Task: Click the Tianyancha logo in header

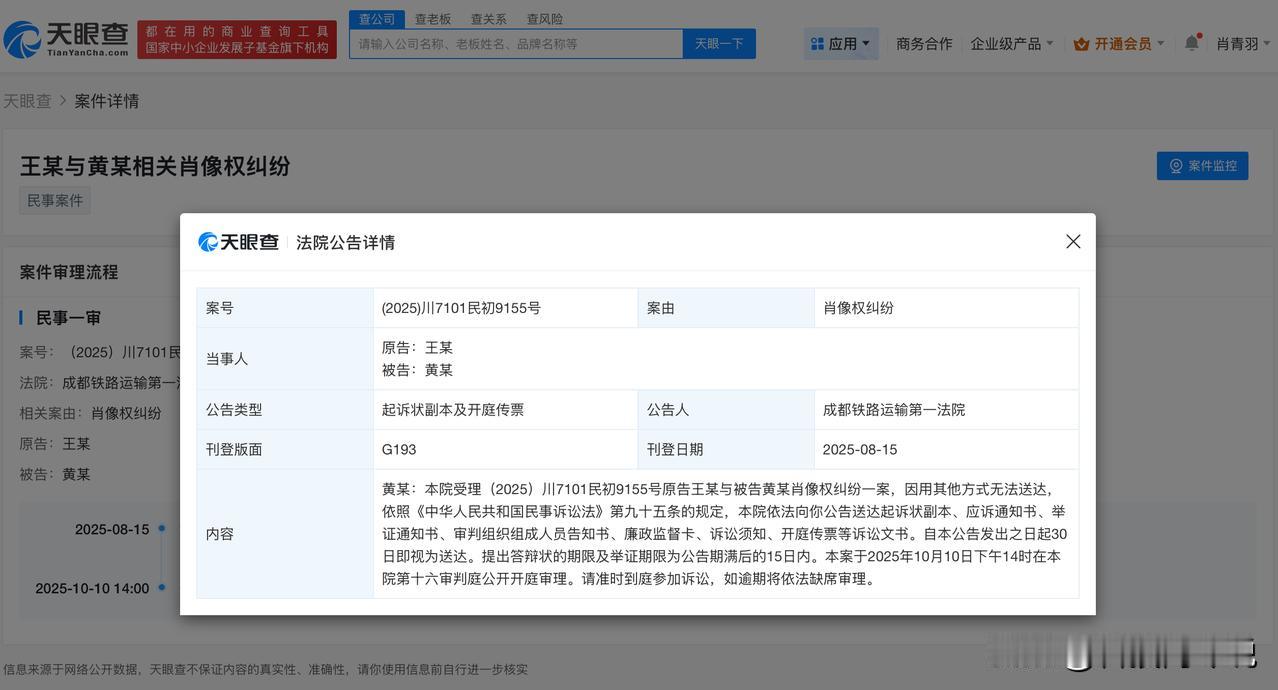Action: coord(66,39)
